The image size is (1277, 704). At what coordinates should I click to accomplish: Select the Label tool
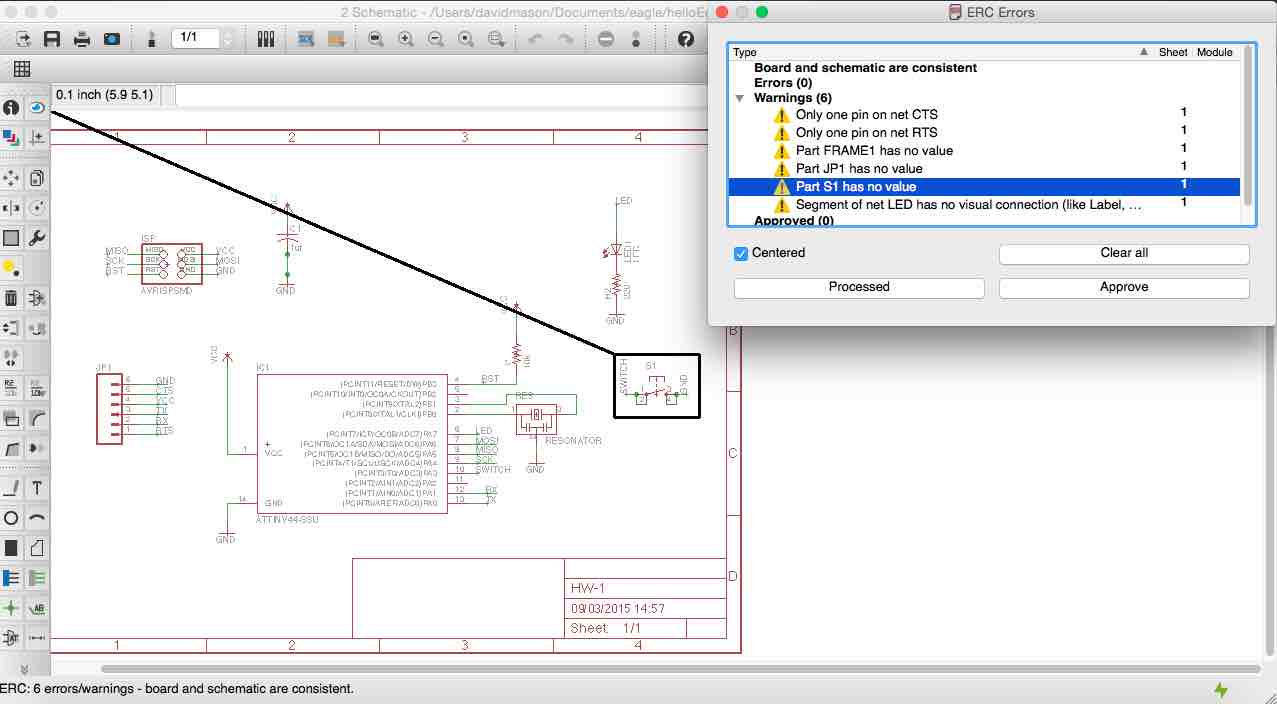pyautogui.click(x=37, y=608)
